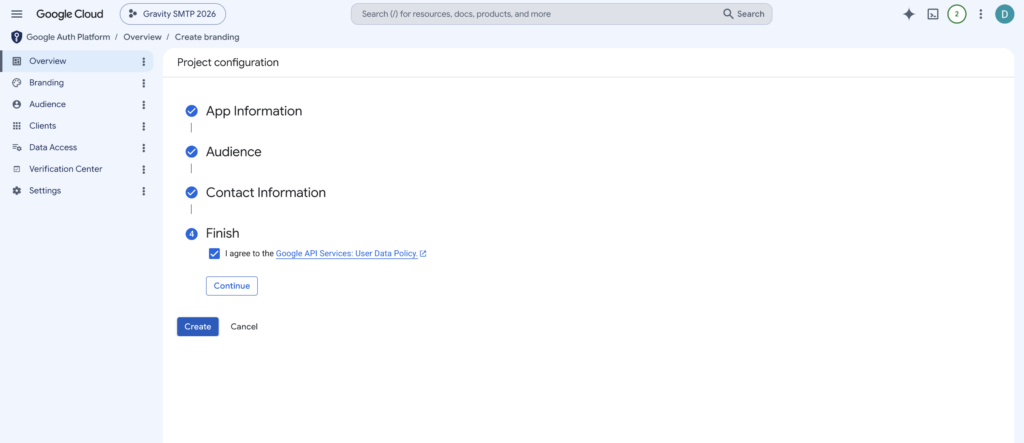Screen dimensions: 1024x443
Task: Click the magnifier icon in search bar
Action: tap(728, 14)
